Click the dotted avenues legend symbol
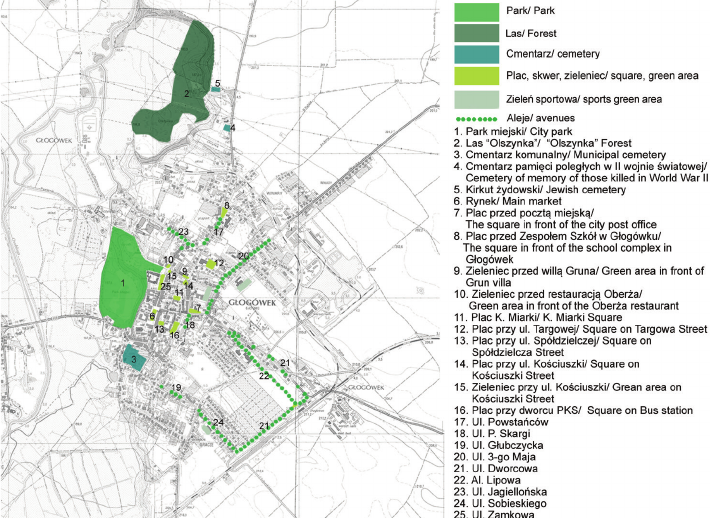This screenshot has height=518, width=710. (477, 119)
